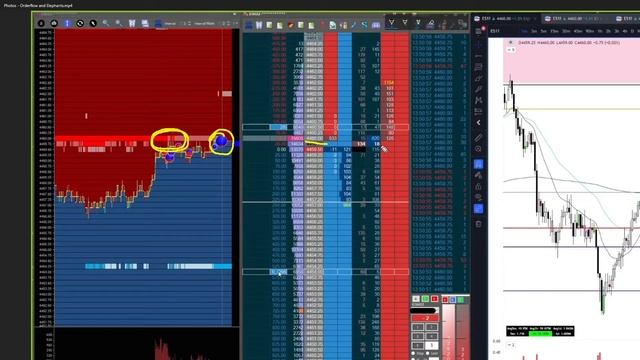Viewport: 640px width, 360px height.
Task: Collapse the lower pane legend arrow showing 1
Action: [x=511, y=345]
